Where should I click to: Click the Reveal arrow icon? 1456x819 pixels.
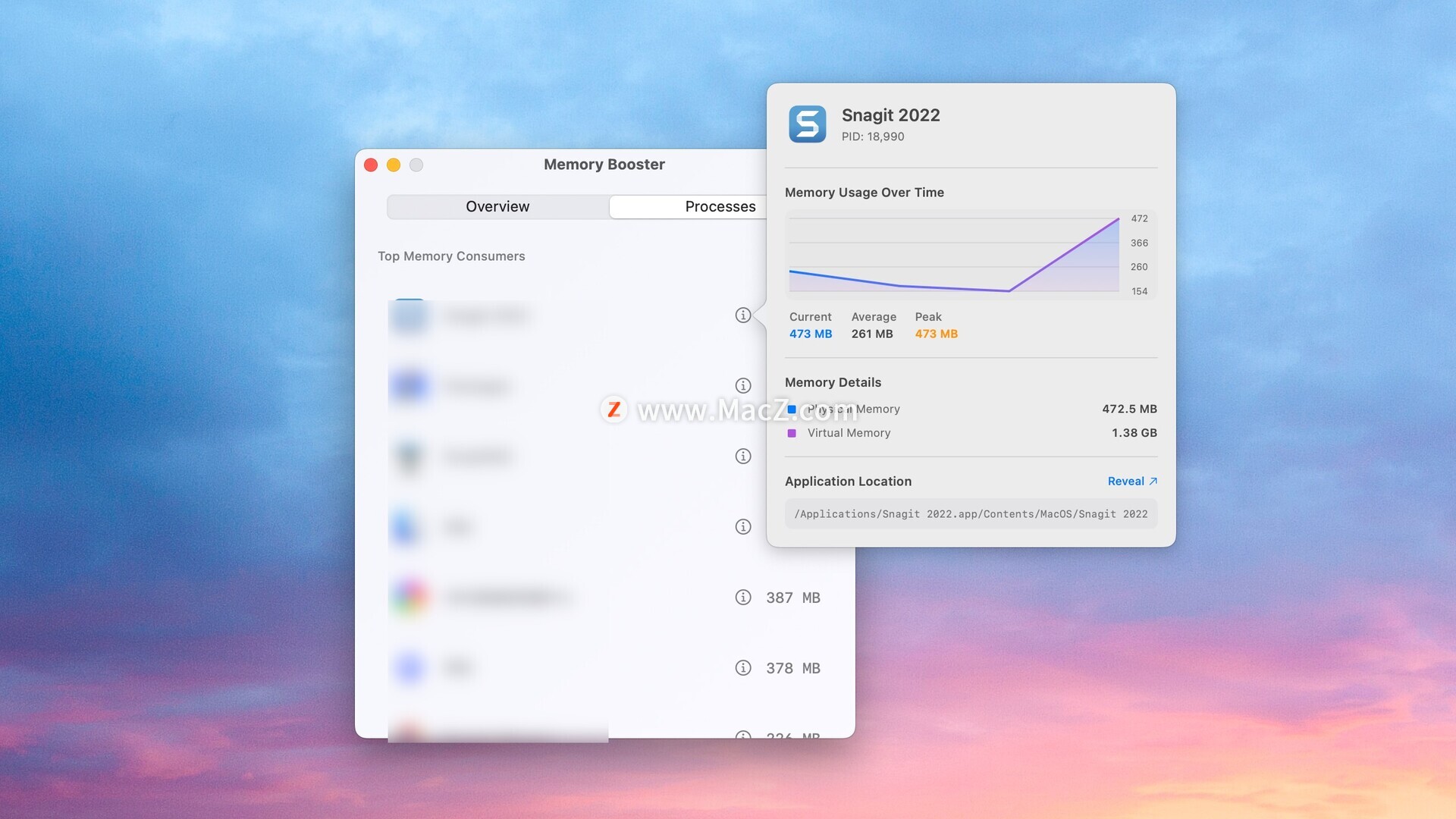tap(1153, 482)
